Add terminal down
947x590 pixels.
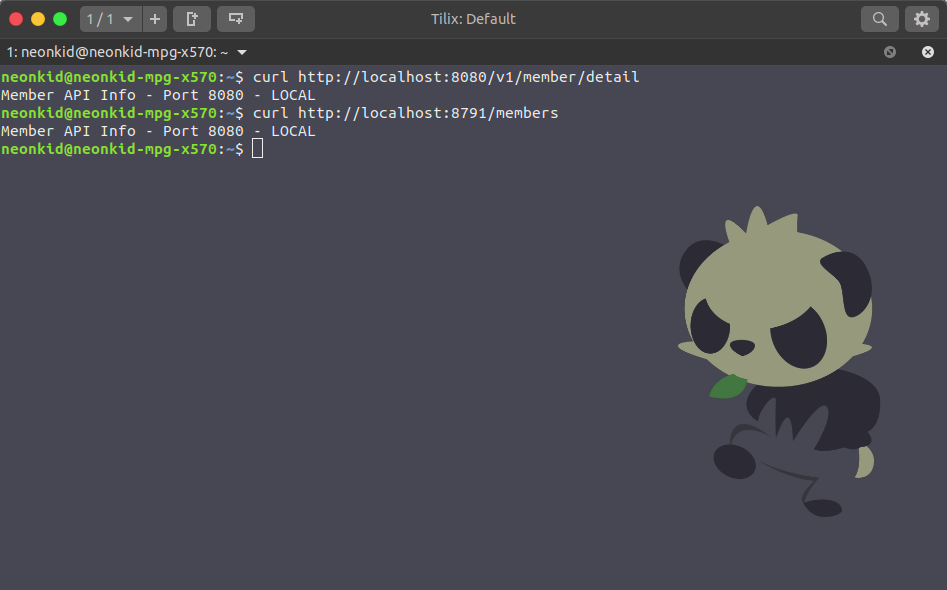click(236, 19)
